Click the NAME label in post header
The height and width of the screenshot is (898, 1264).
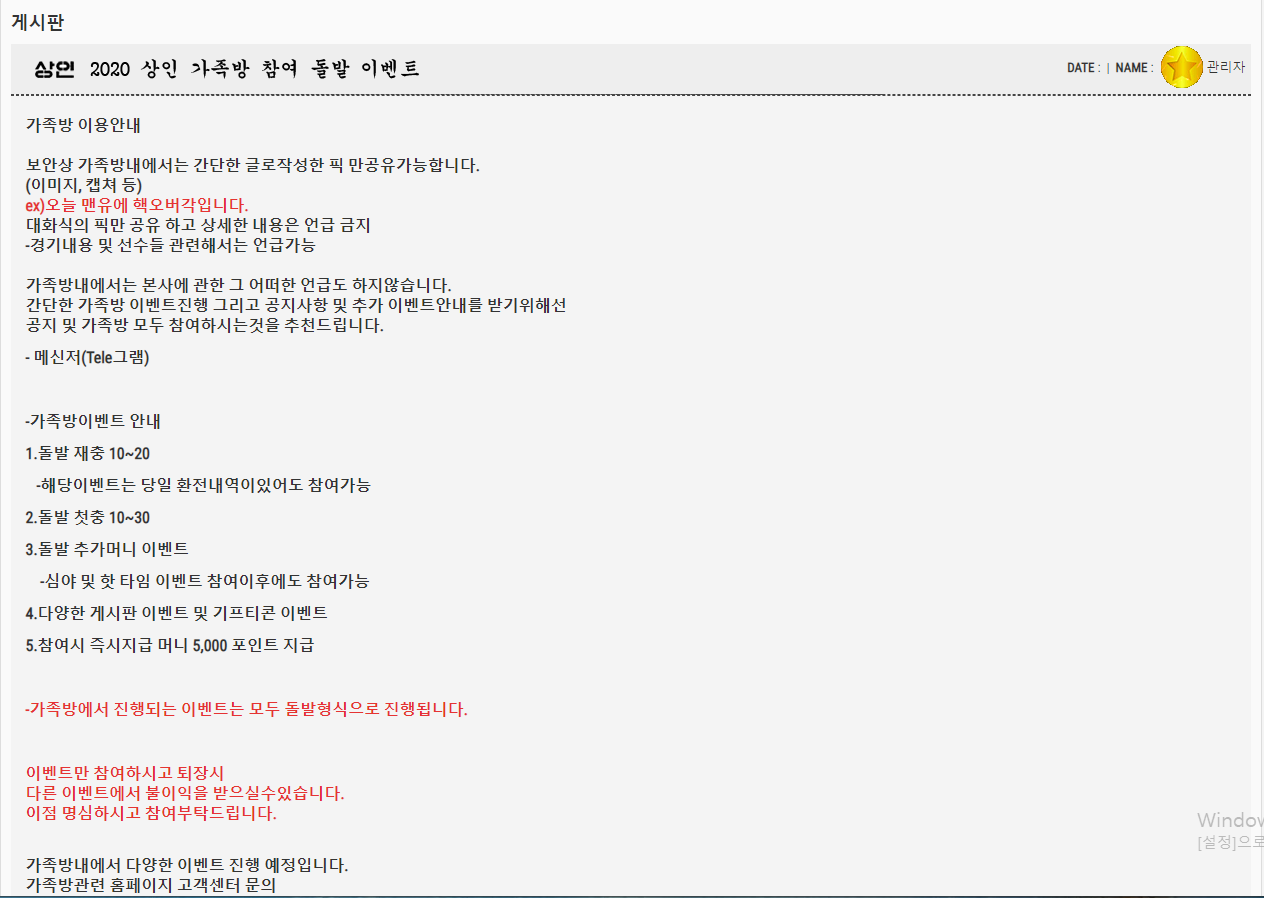coord(1132,68)
